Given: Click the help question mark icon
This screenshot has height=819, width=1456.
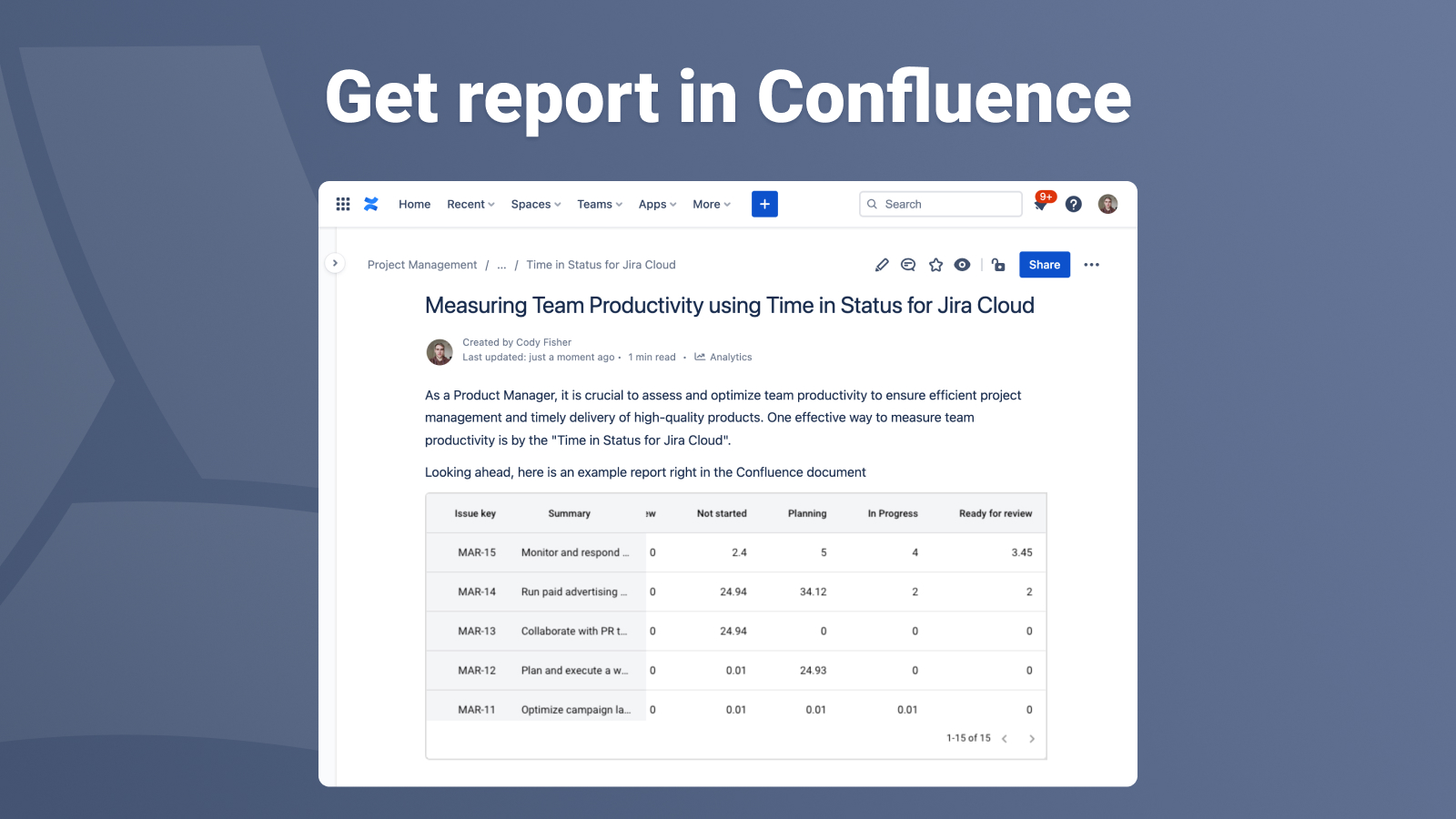Looking at the screenshot, I should pyautogui.click(x=1073, y=204).
